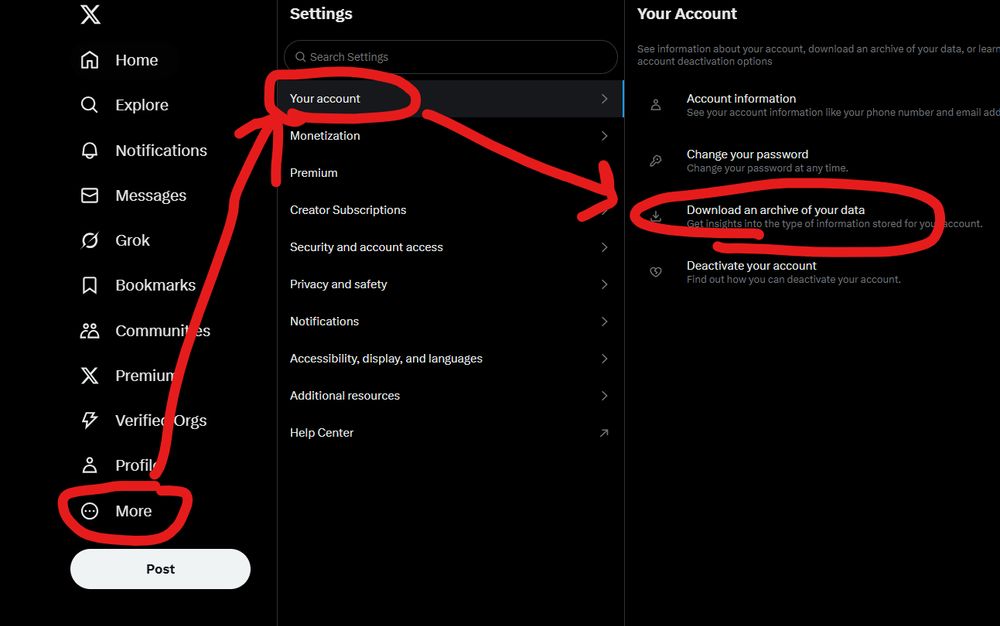Click the More circle-dots icon
The width and height of the screenshot is (1000, 626).
(90, 511)
